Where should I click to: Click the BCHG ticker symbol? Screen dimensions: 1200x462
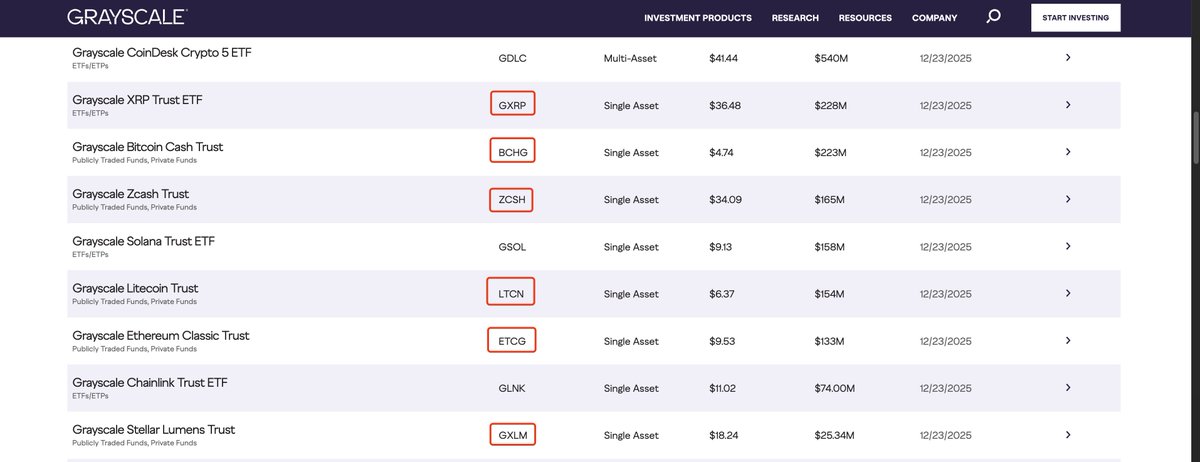pos(512,152)
